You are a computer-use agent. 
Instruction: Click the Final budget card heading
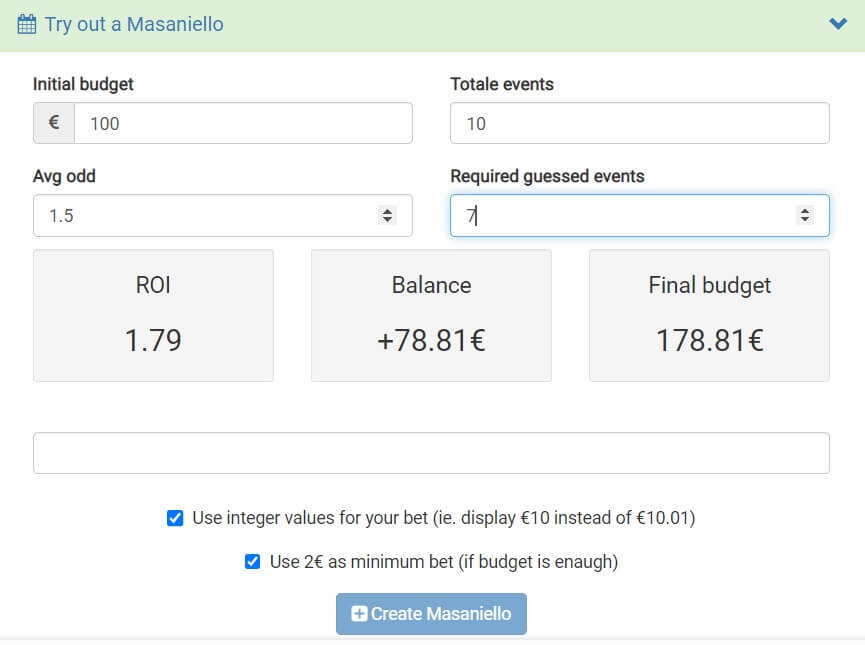pos(709,286)
